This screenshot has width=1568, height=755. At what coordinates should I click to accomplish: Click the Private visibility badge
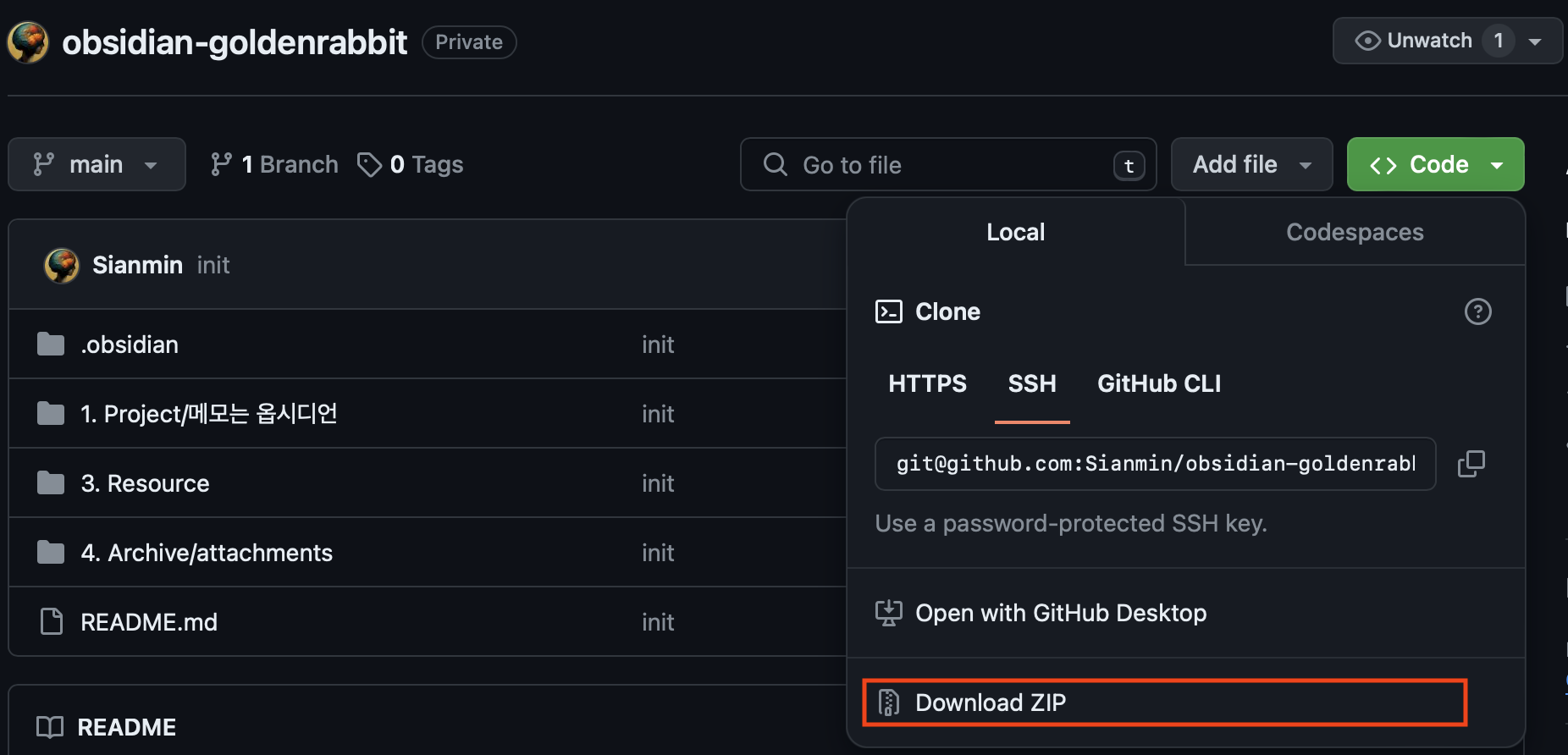469,42
